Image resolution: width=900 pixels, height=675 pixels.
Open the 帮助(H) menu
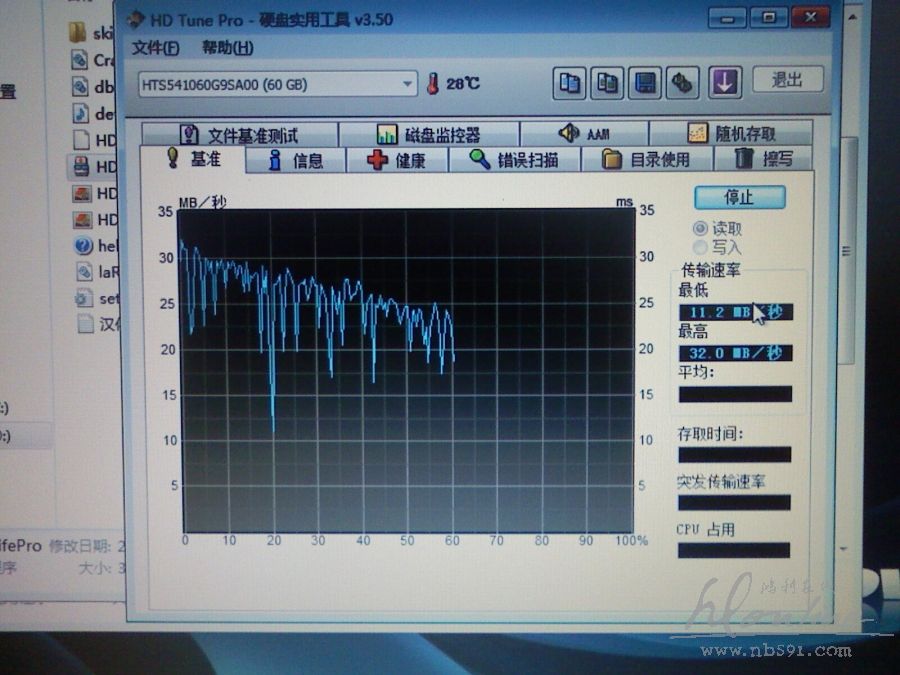(227, 48)
